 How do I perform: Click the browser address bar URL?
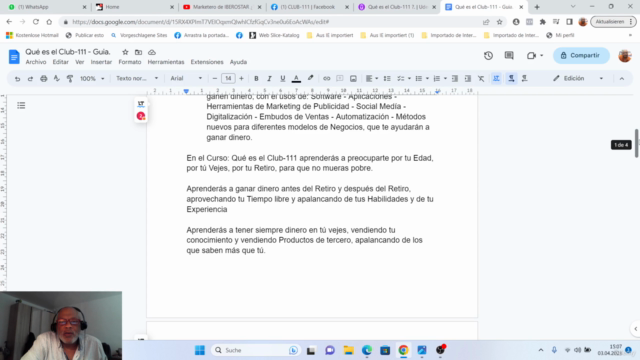click(200, 22)
